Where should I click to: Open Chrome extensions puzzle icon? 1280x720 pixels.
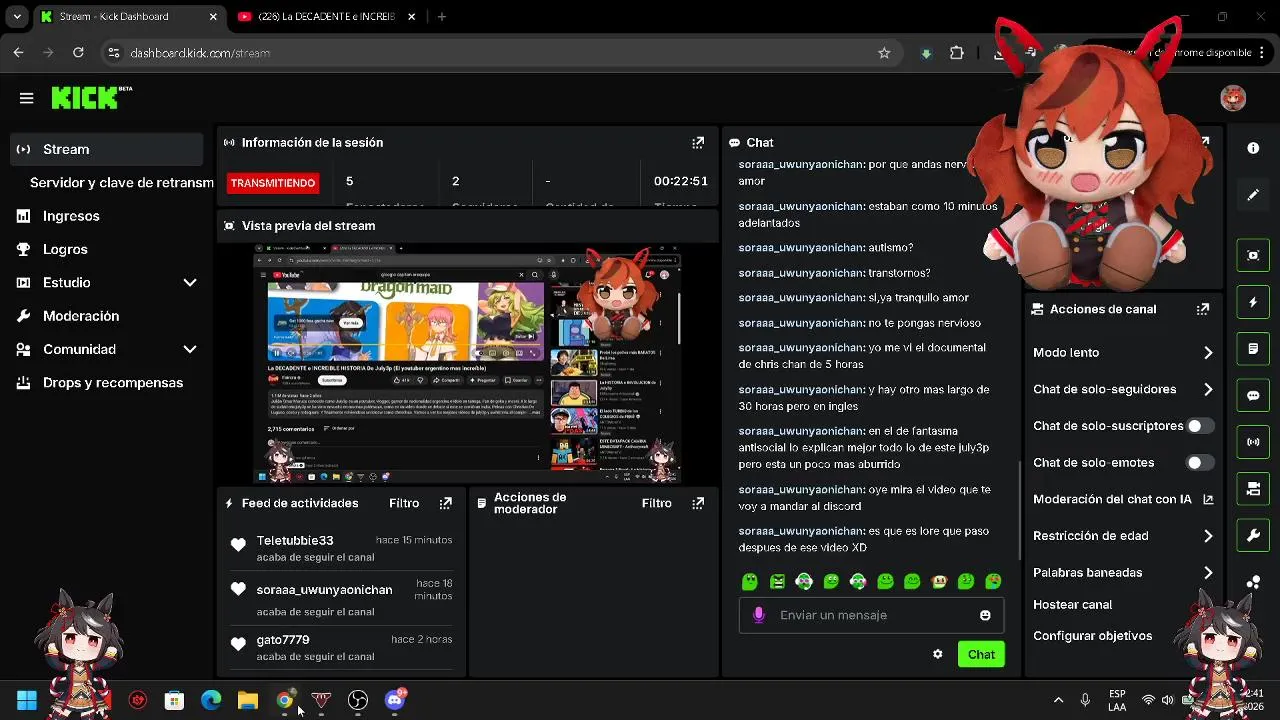coord(957,53)
